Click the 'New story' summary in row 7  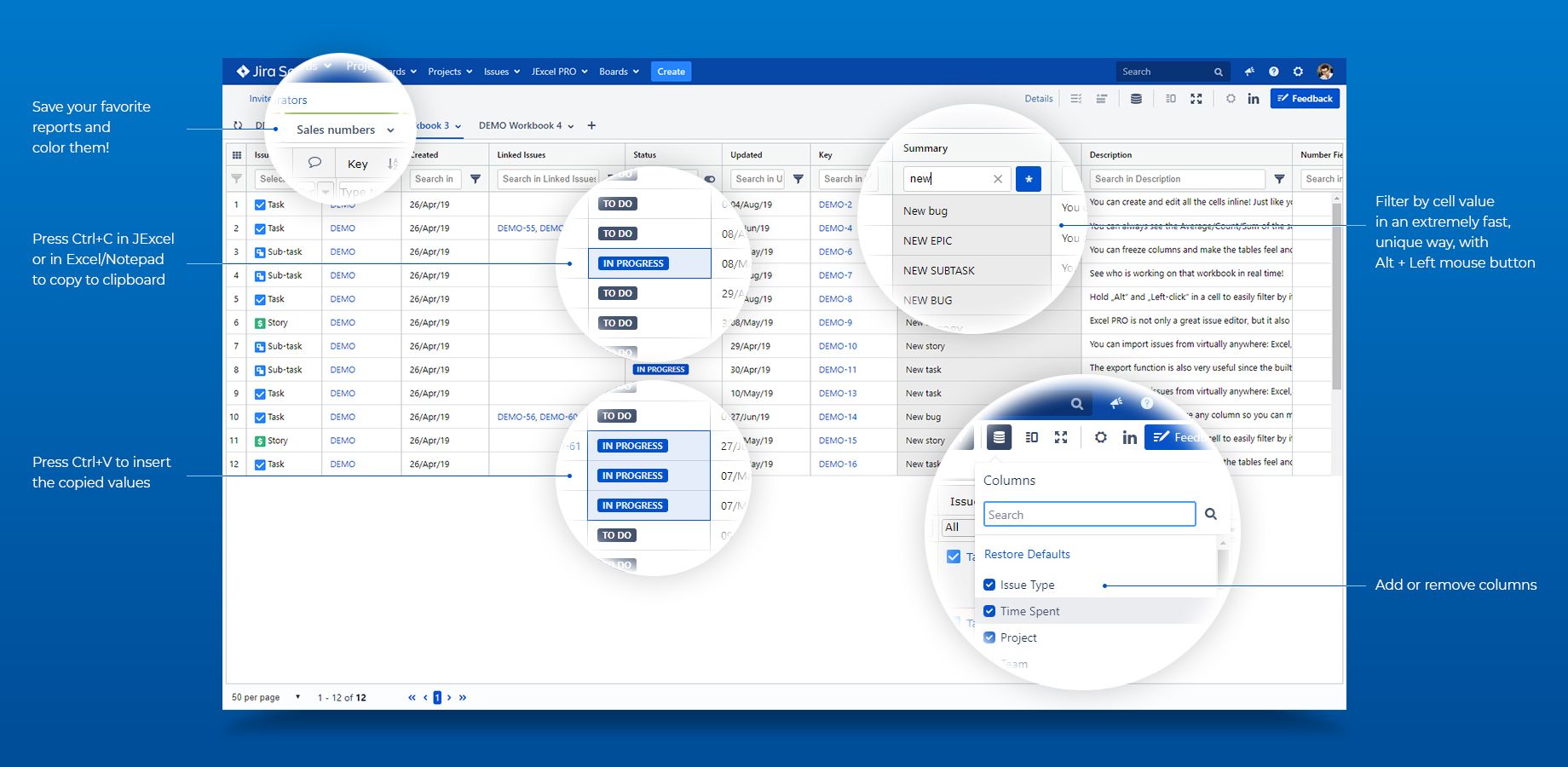click(925, 346)
